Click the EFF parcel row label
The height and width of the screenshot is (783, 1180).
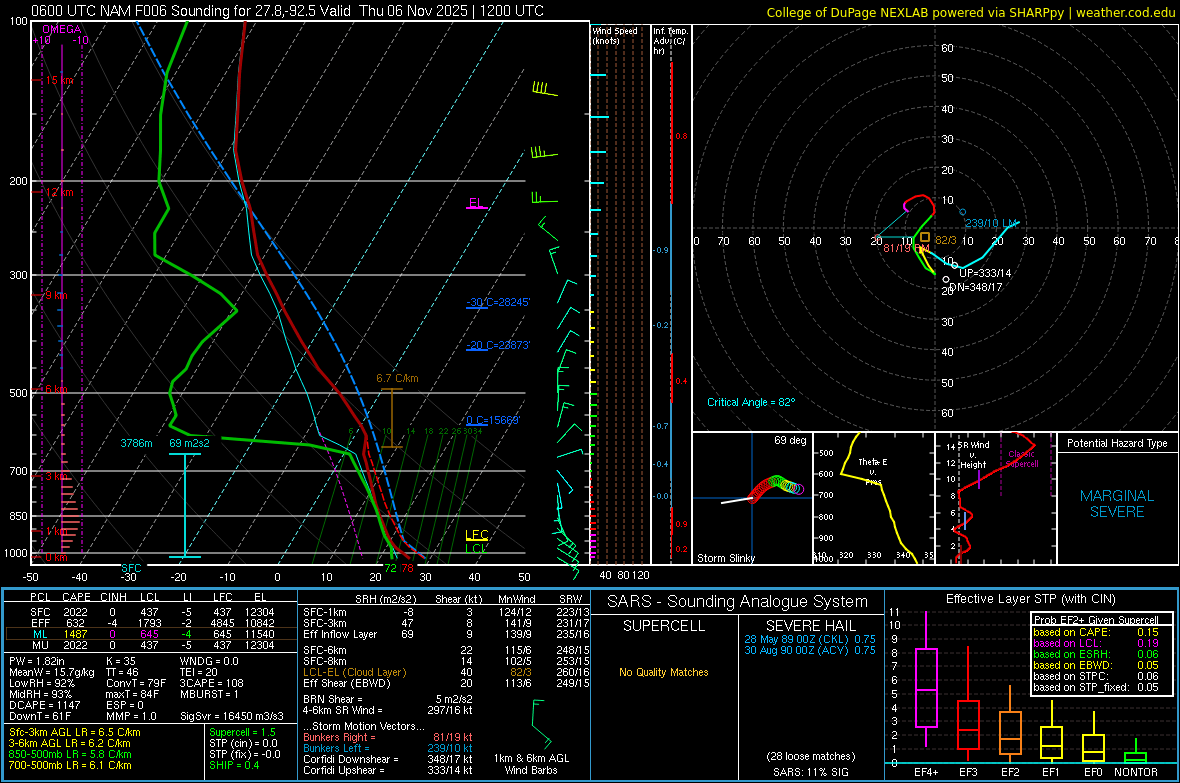coord(40,623)
